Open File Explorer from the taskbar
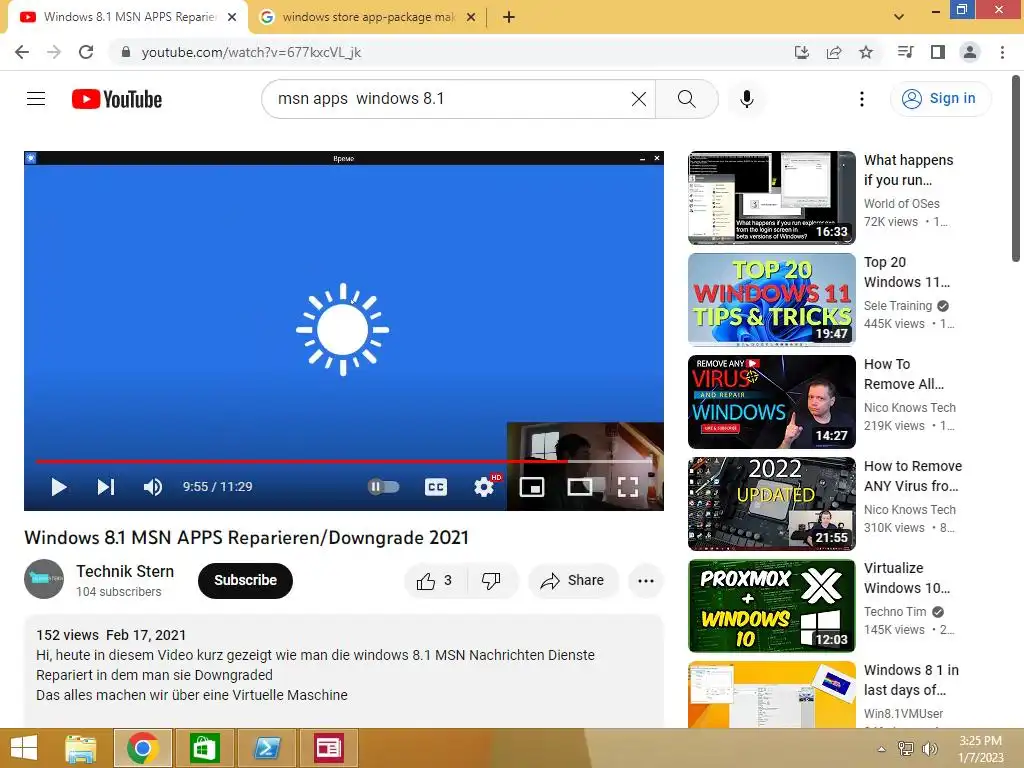The width and height of the screenshot is (1024, 768). 81,748
